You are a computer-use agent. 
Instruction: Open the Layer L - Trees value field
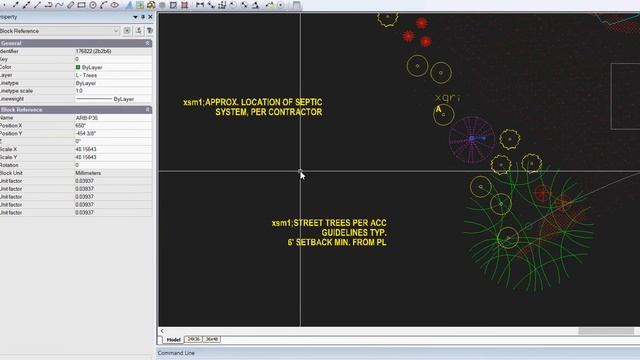(113, 75)
